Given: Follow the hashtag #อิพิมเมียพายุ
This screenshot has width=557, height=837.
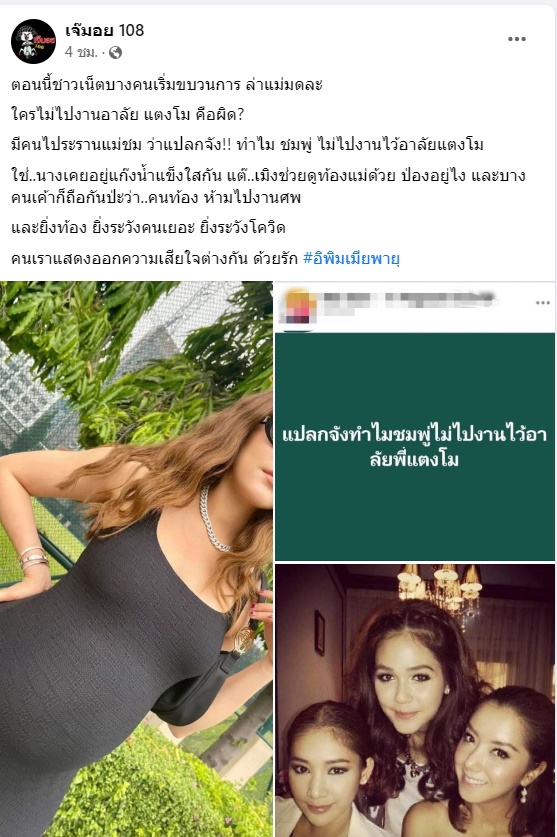Looking at the screenshot, I should [351, 259].
